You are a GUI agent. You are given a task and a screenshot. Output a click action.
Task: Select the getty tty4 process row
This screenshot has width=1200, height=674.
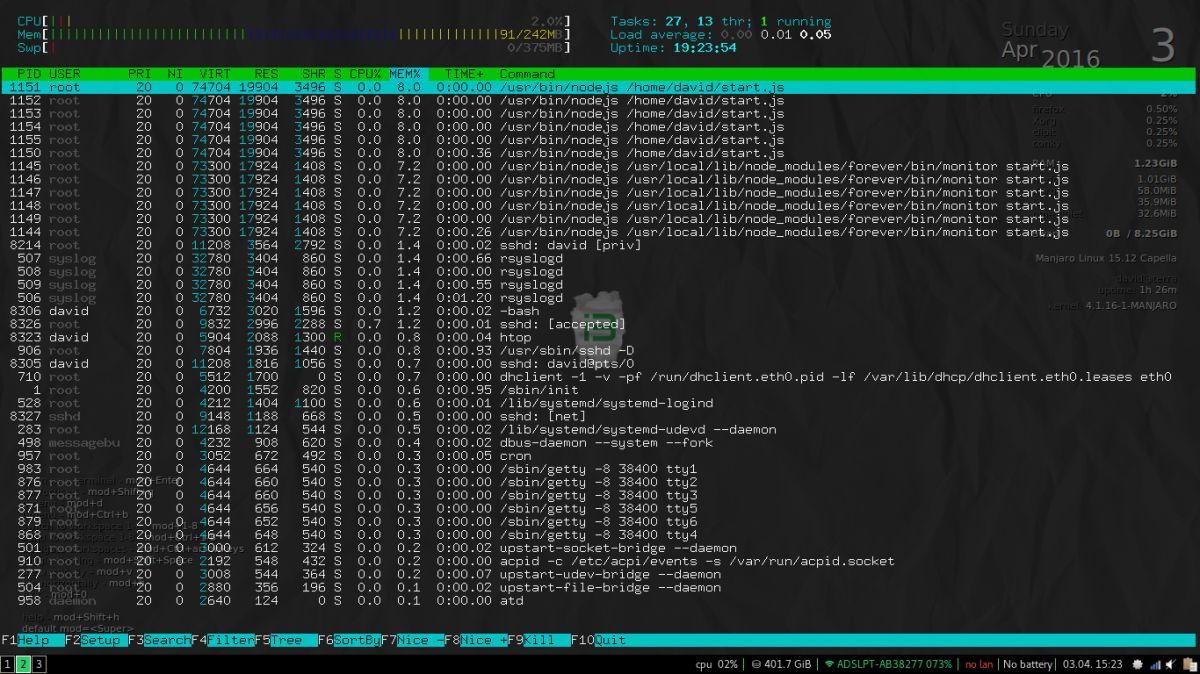coord(600,535)
